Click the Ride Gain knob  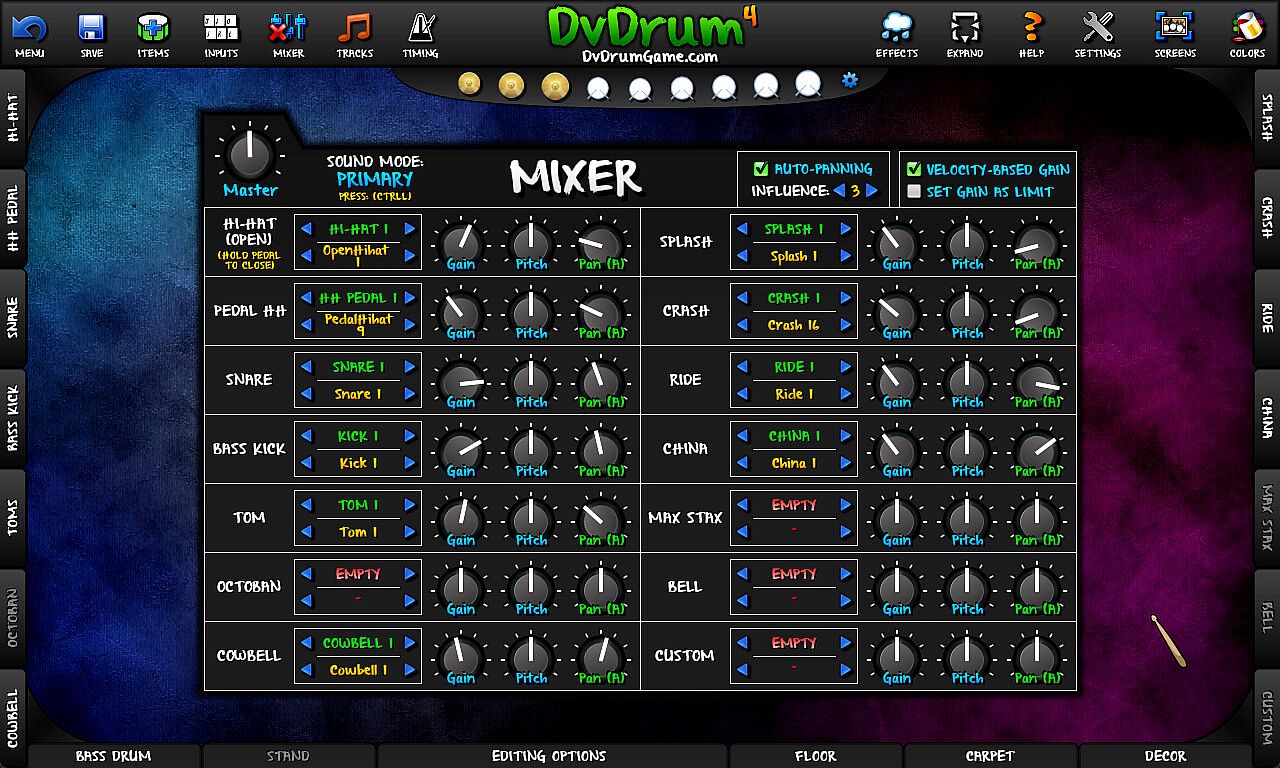click(x=896, y=381)
